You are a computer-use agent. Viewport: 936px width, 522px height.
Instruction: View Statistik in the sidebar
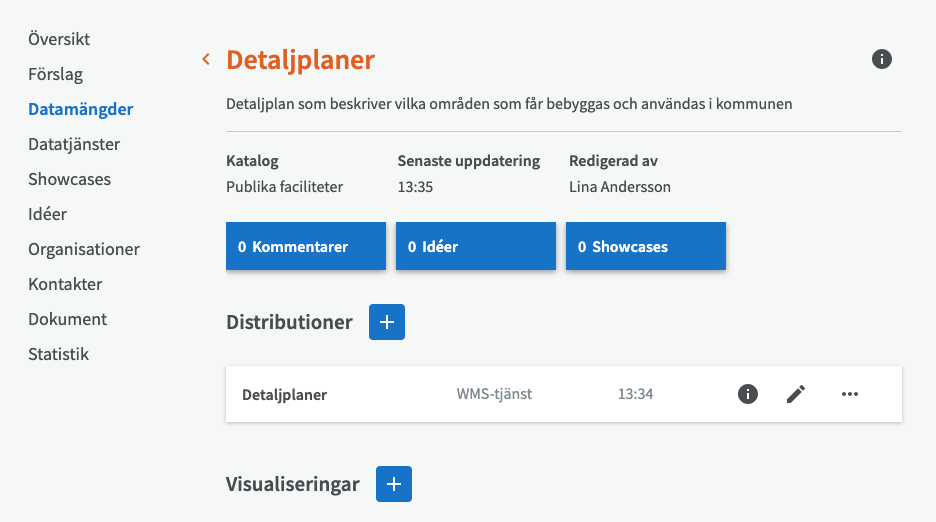(58, 354)
